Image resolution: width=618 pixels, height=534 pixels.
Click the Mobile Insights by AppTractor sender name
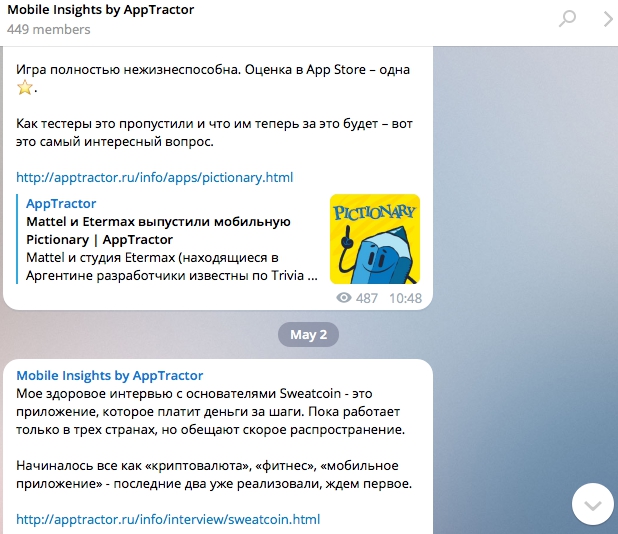coord(110,375)
